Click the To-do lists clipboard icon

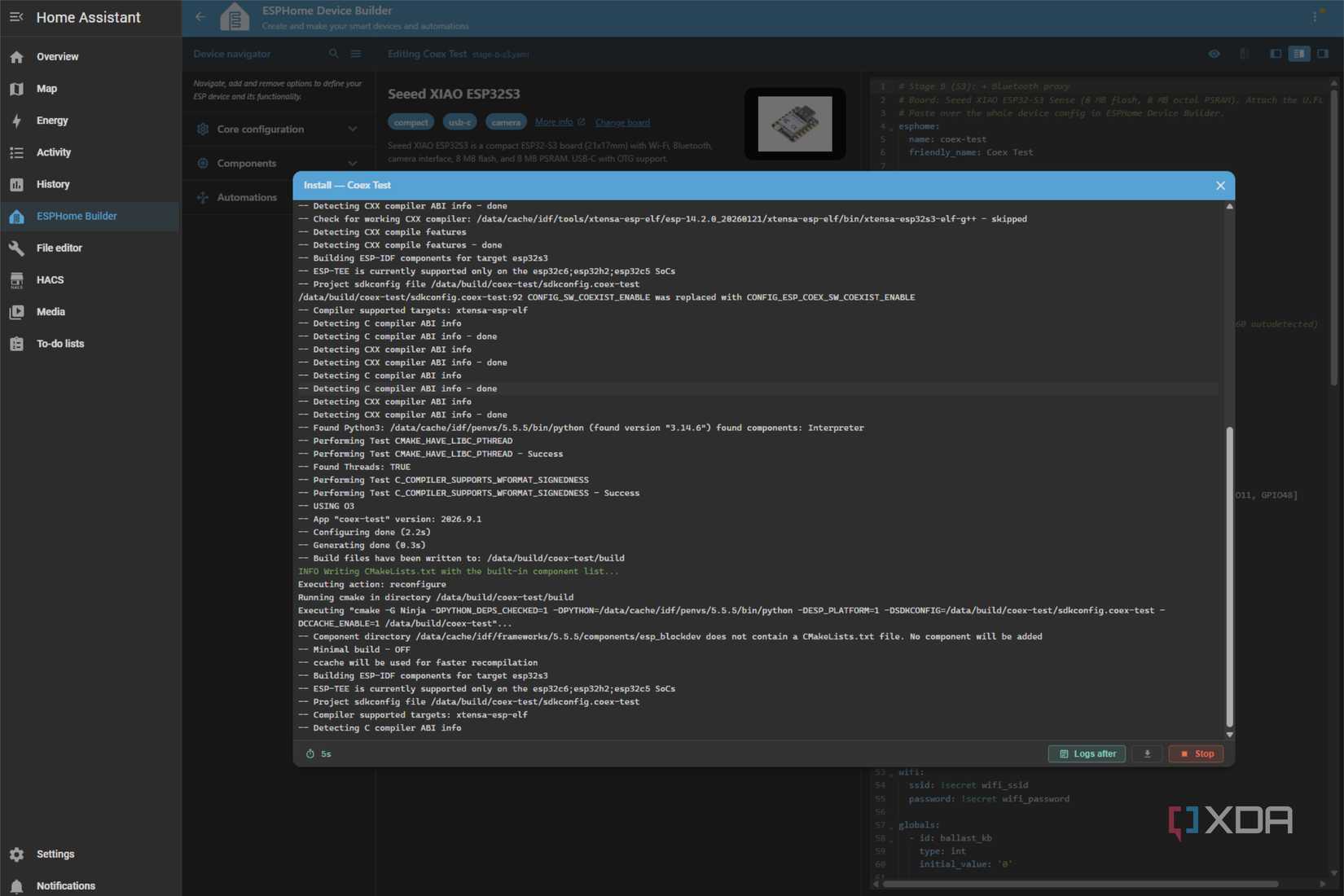pyautogui.click(x=16, y=344)
